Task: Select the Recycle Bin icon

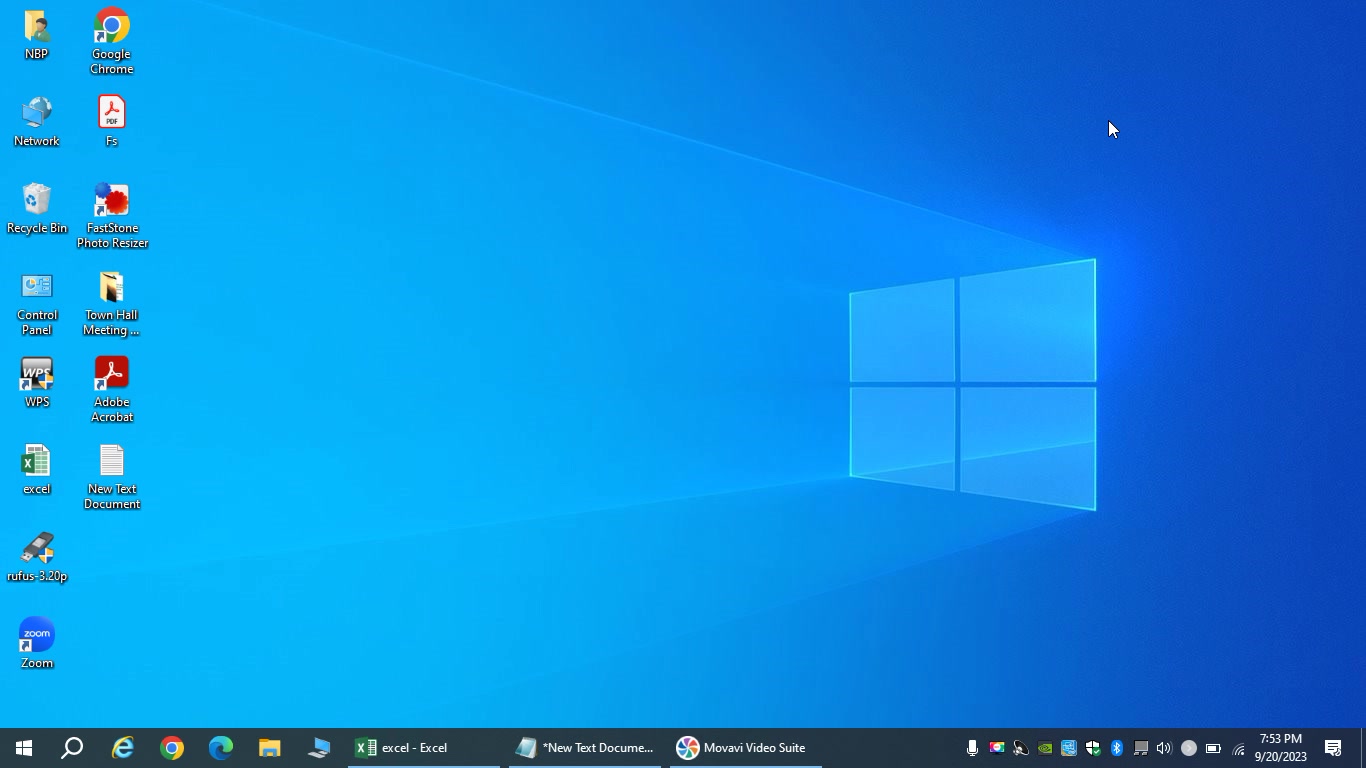Action: [37, 209]
